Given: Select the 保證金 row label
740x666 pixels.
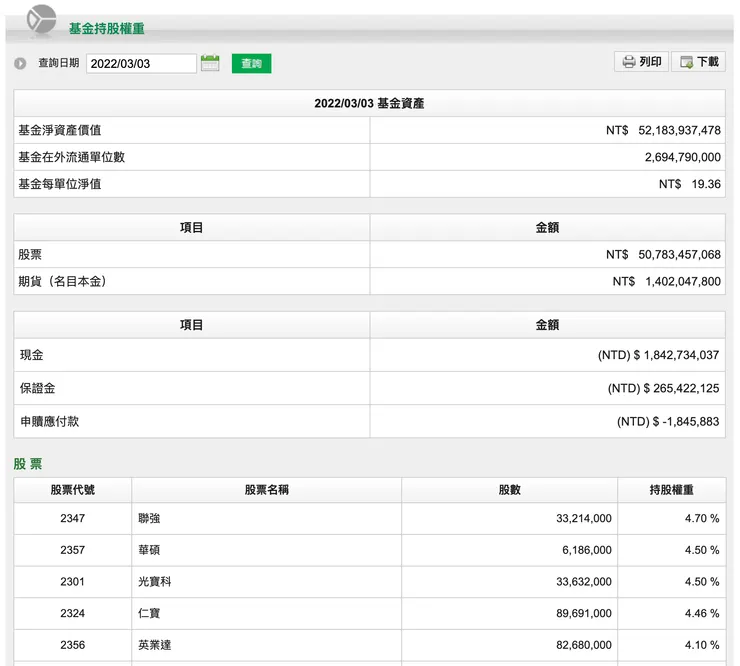Looking at the screenshot, I should pyautogui.click(x=38, y=388).
